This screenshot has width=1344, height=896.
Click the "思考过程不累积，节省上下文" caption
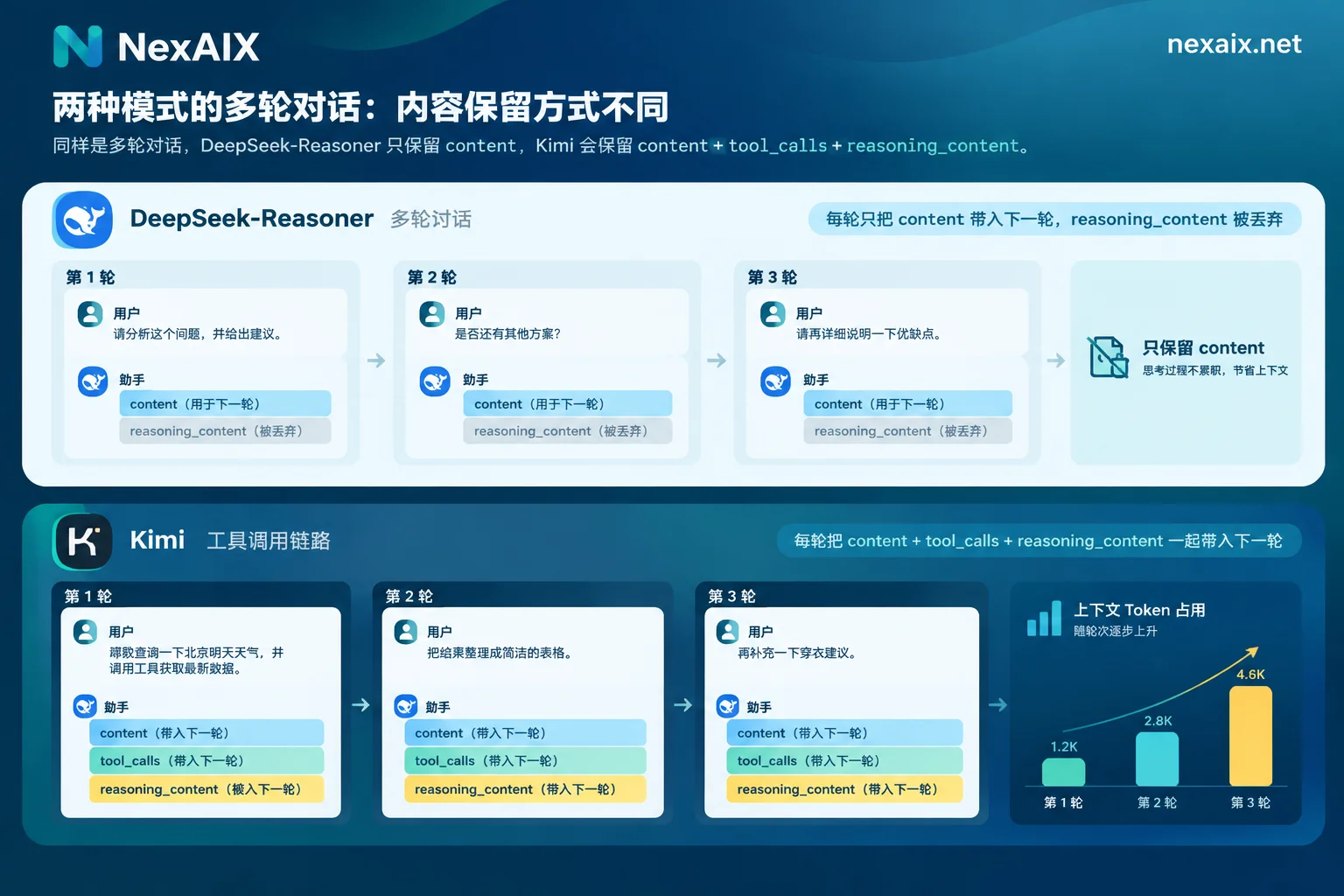[x=1215, y=370]
